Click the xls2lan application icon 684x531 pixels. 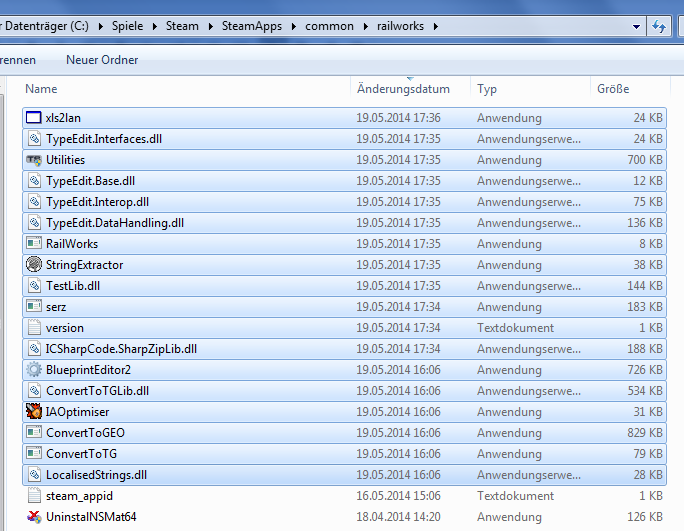coord(34,118)
